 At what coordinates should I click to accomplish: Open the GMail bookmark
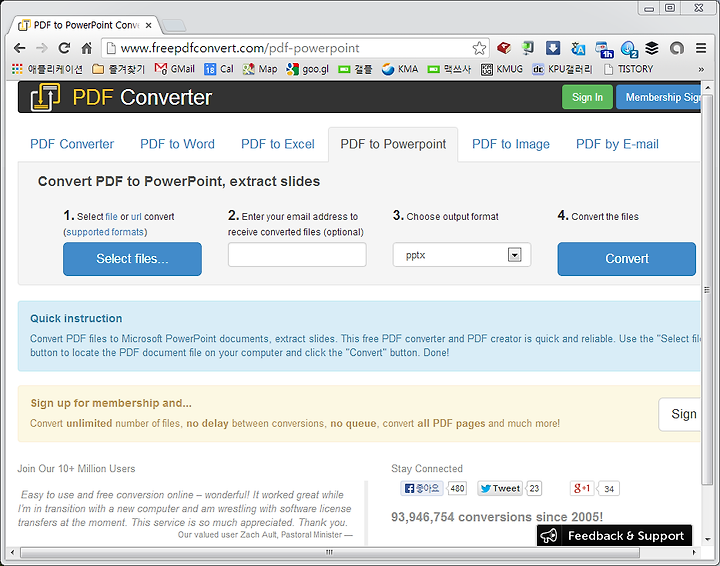coord(174,69)
